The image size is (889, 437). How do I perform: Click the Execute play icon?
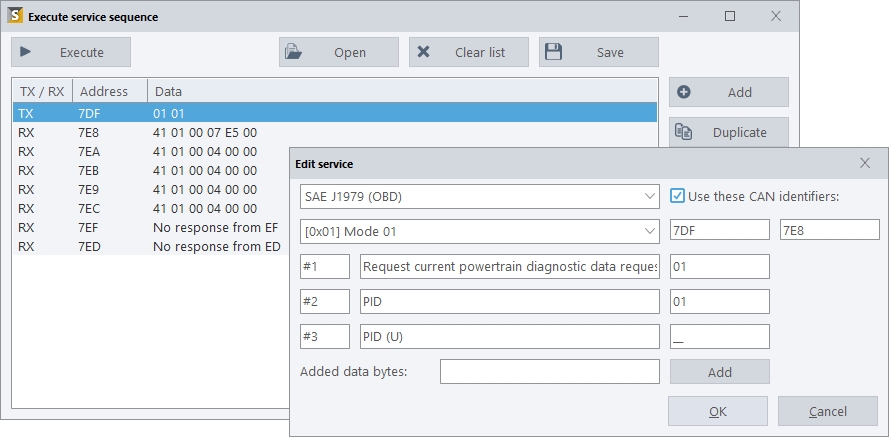26,52
